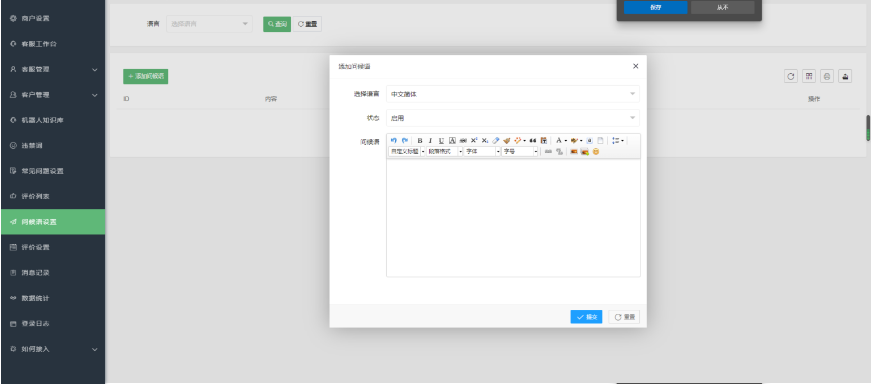Open the multi-image upload icon

pos(585,151)
